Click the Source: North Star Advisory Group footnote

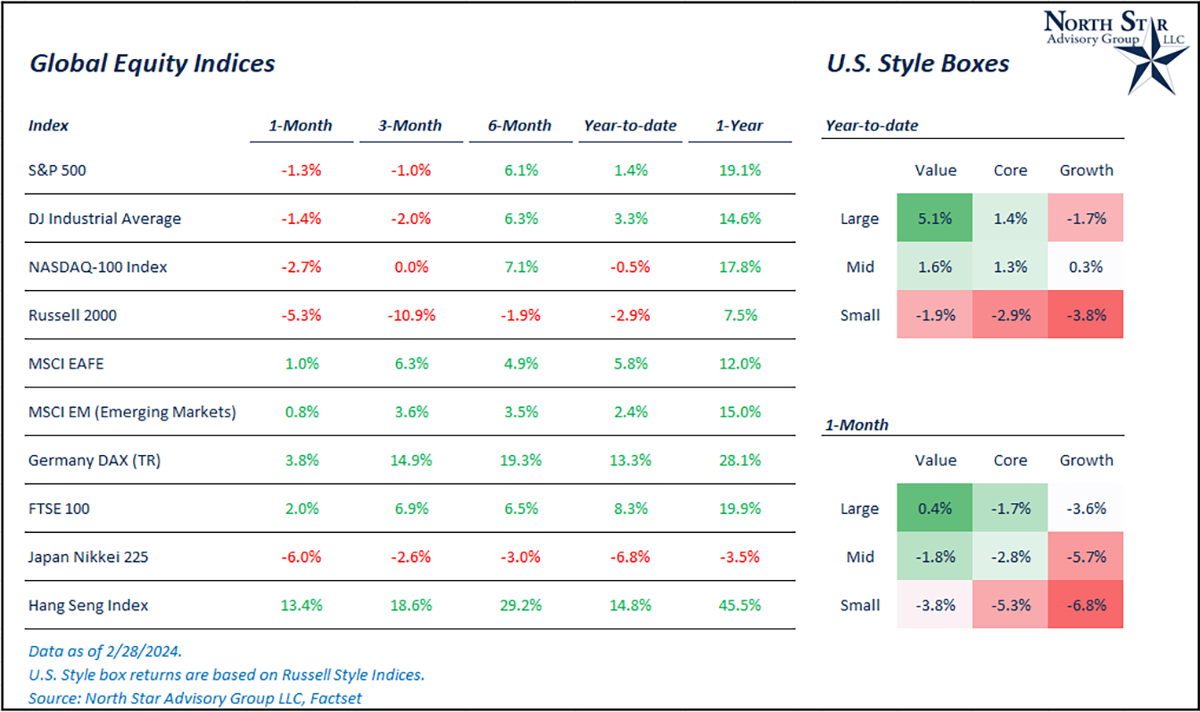point(196,697)
